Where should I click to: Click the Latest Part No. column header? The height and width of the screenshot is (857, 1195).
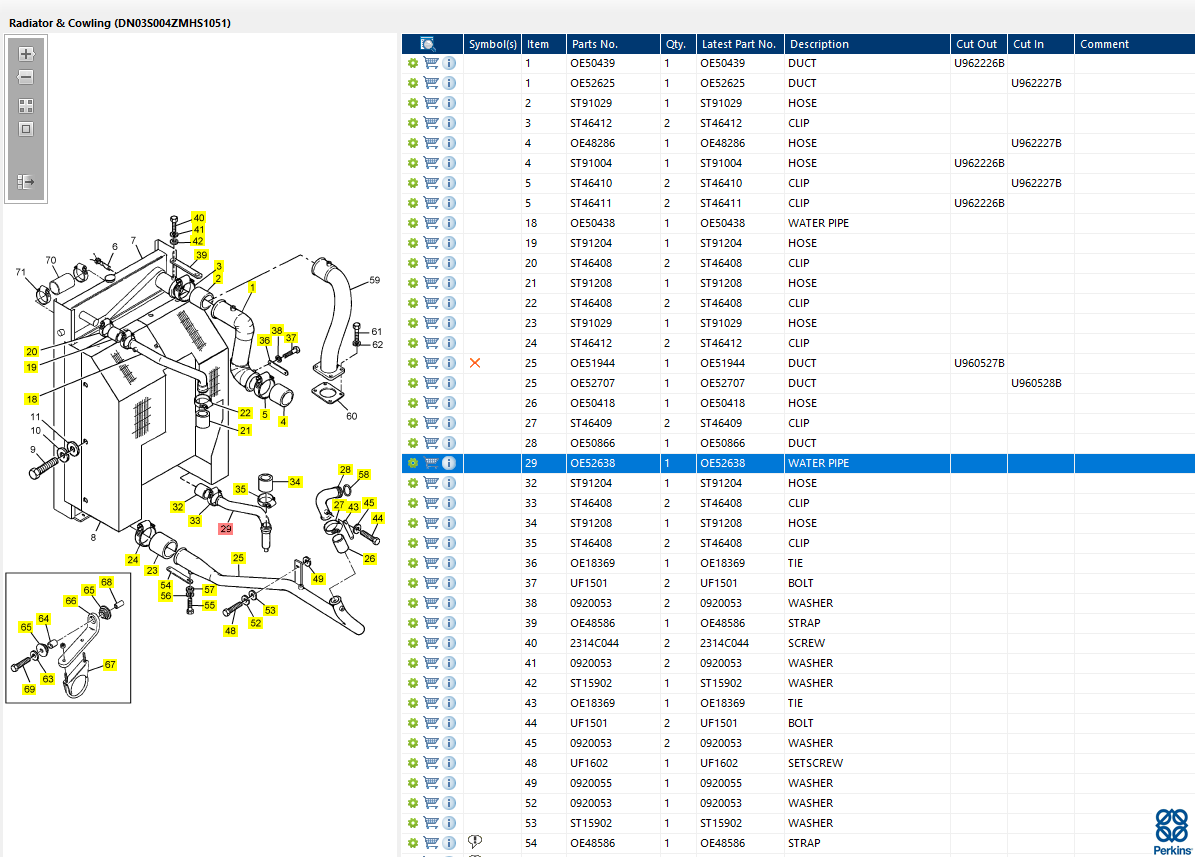click(x=739, y=44)
